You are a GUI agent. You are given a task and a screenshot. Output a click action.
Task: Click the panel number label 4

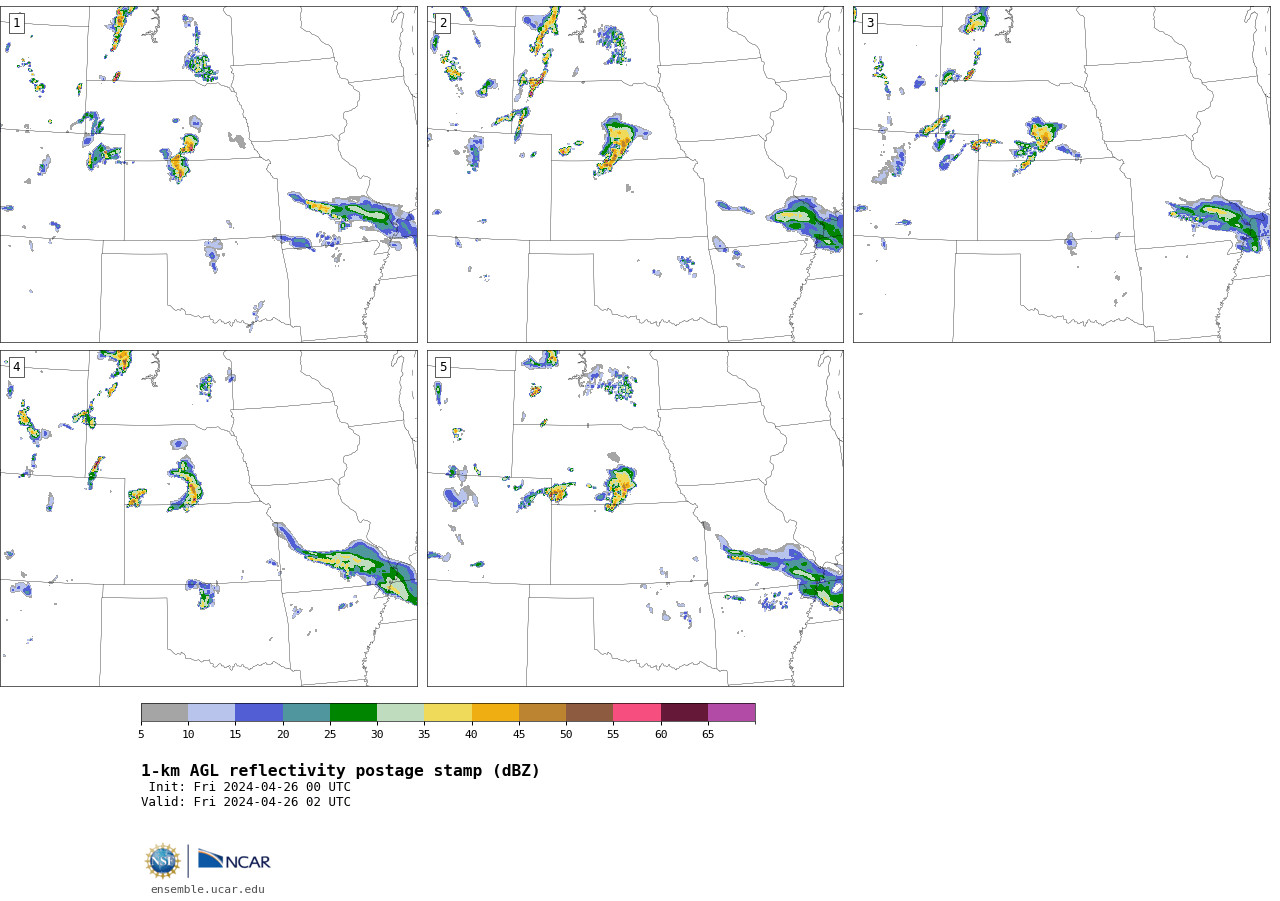[x=16, y=367]
